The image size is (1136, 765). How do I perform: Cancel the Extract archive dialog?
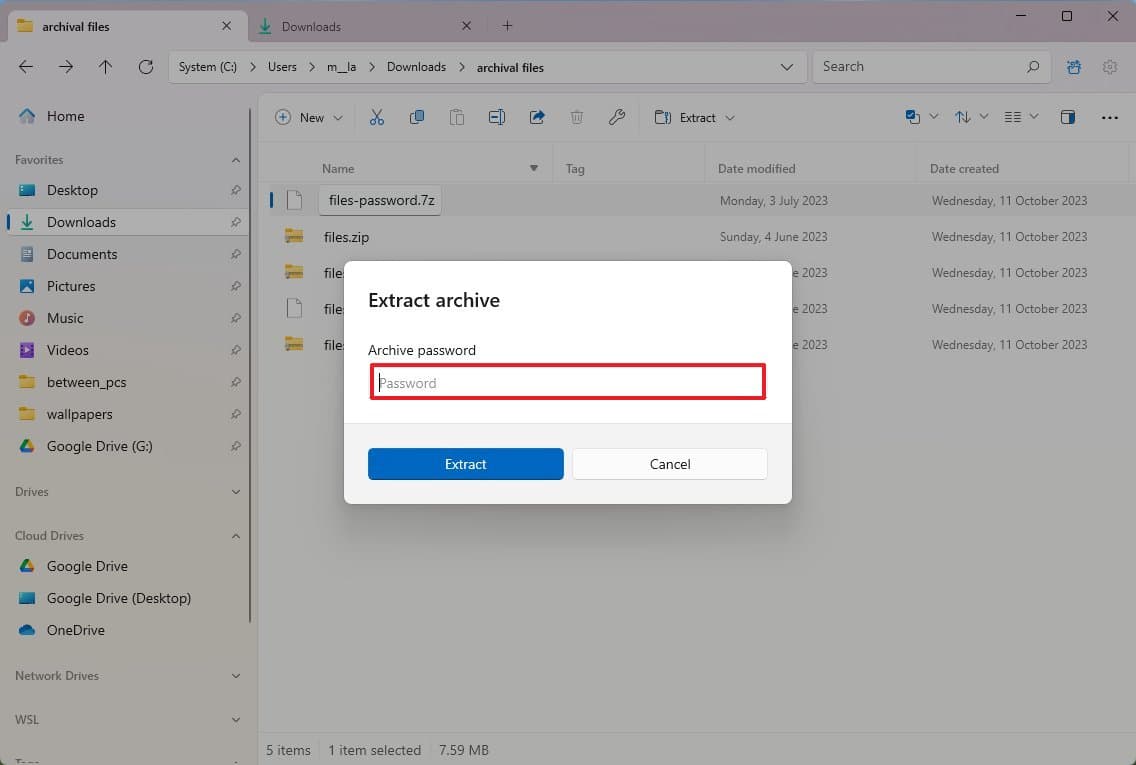(x=669, y=464)
